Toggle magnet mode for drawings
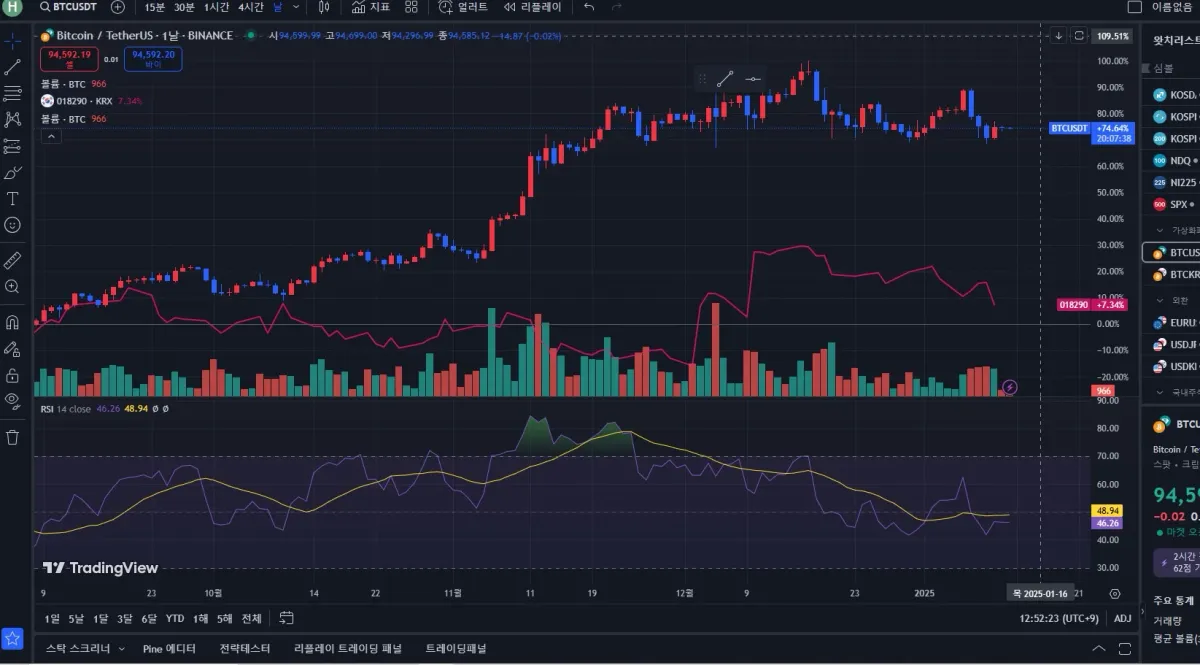The width and height of the screenshot is (1200, 665). [12, 323]
